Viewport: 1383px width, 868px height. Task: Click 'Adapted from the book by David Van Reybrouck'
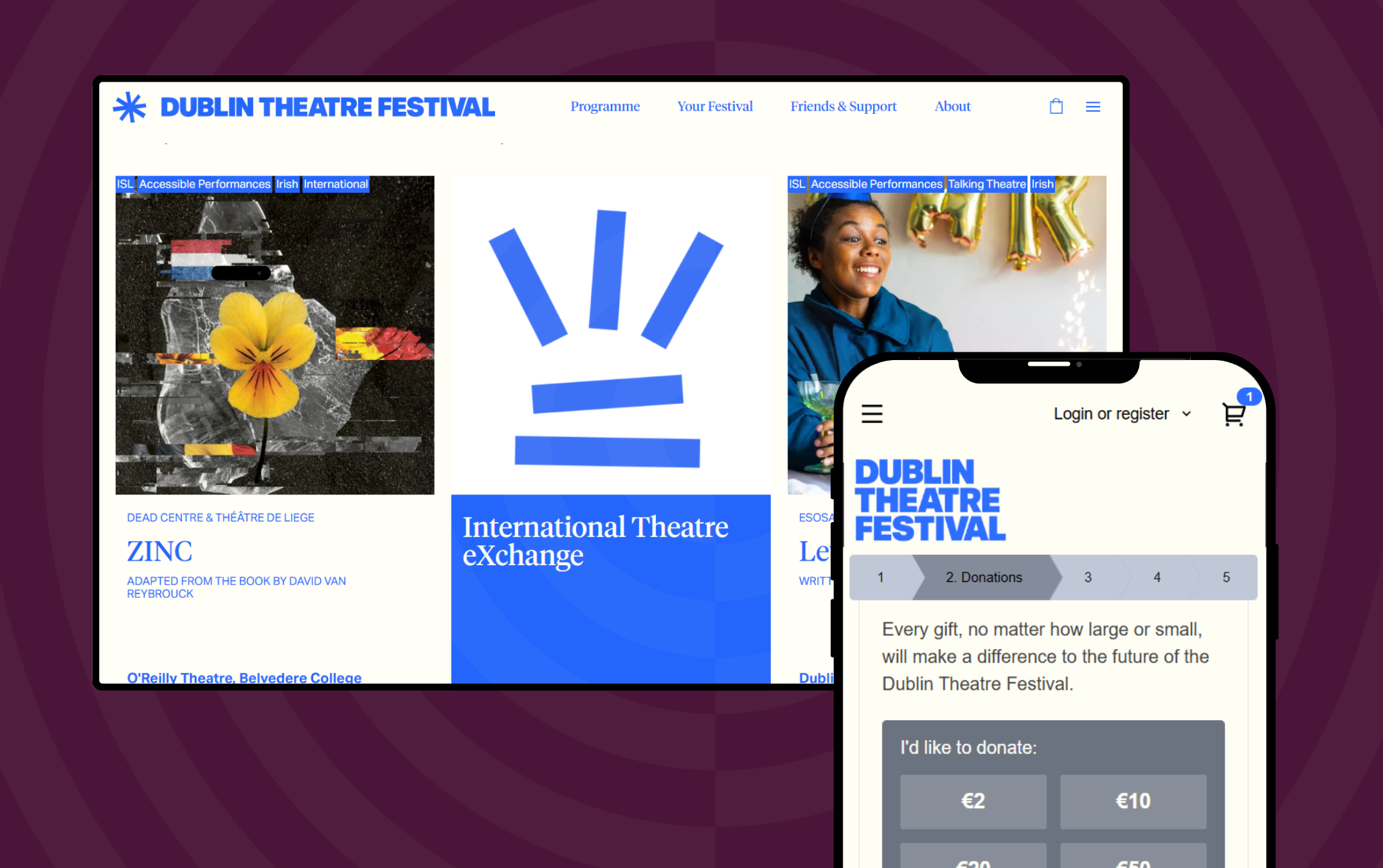pyautogui.click(x=236, y=587)
